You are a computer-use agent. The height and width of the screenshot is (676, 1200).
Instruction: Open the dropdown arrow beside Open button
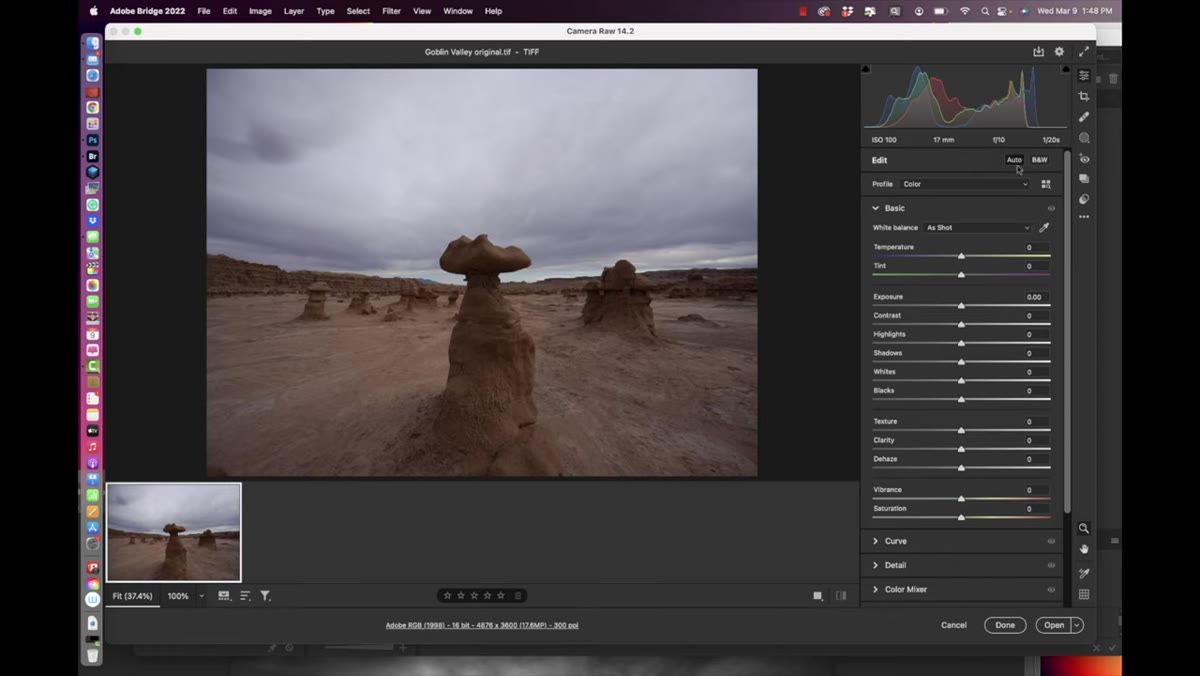pyautogui.click(x=1077, y=625)
